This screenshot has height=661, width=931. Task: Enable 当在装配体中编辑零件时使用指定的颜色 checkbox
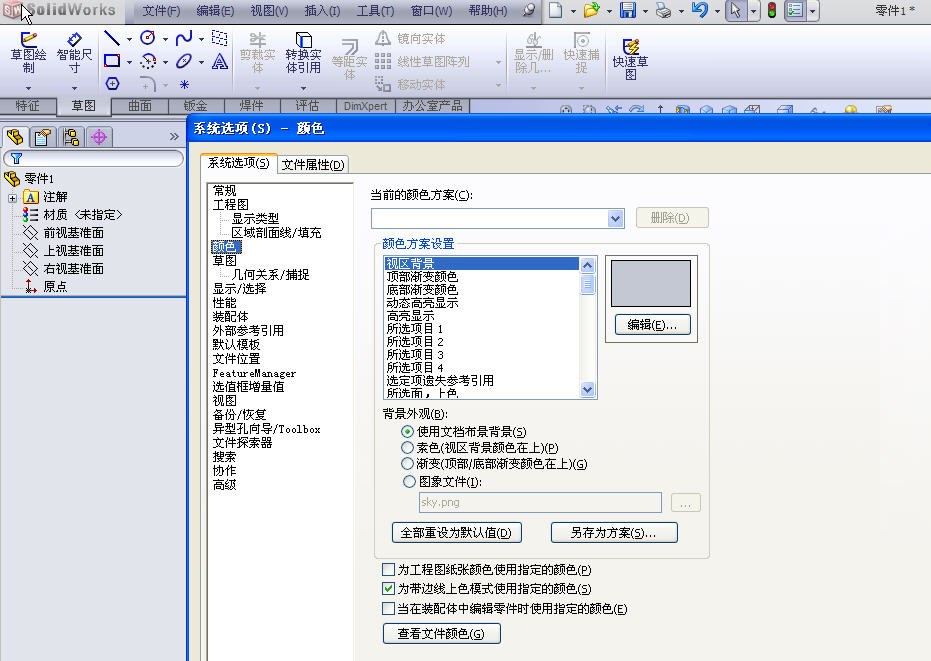388,609
